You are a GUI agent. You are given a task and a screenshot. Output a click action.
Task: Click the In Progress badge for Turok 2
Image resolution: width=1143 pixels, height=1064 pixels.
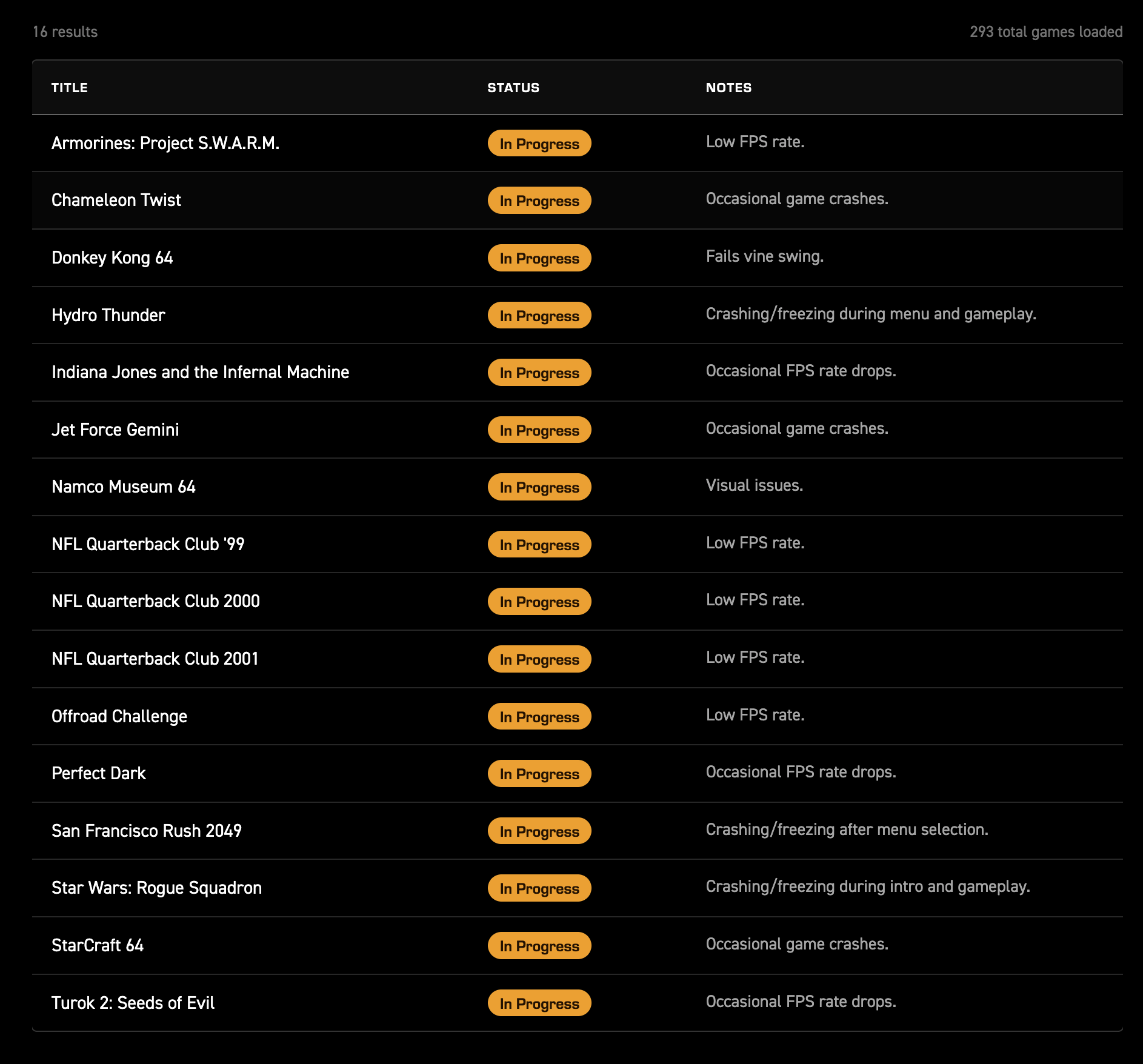(539, 1003)
